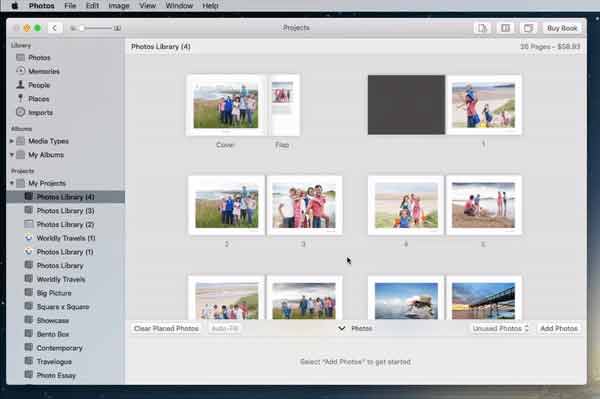Image resolution: width=600 pixels, height=399 pixels.
Task: Click the '20 Pages' price text
Action: tap(550, 47)
